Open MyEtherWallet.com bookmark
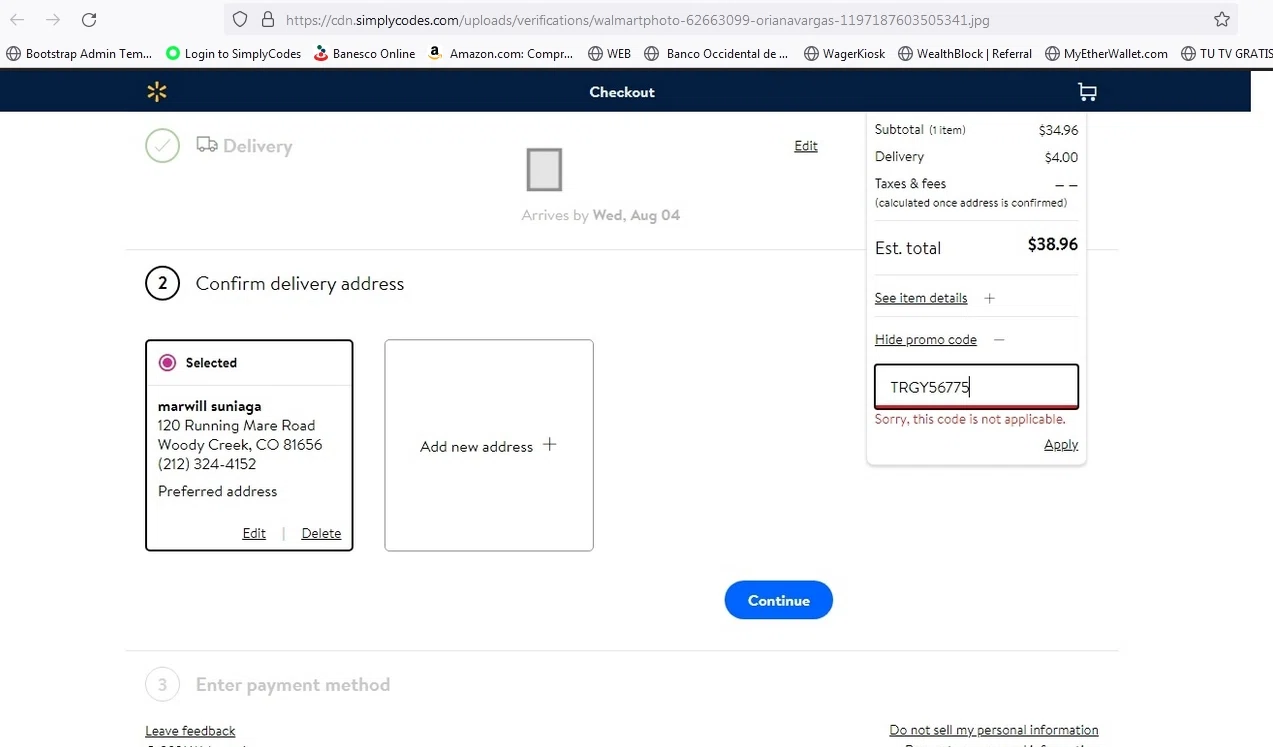Screen dimensions: 1273x747 1106,54
